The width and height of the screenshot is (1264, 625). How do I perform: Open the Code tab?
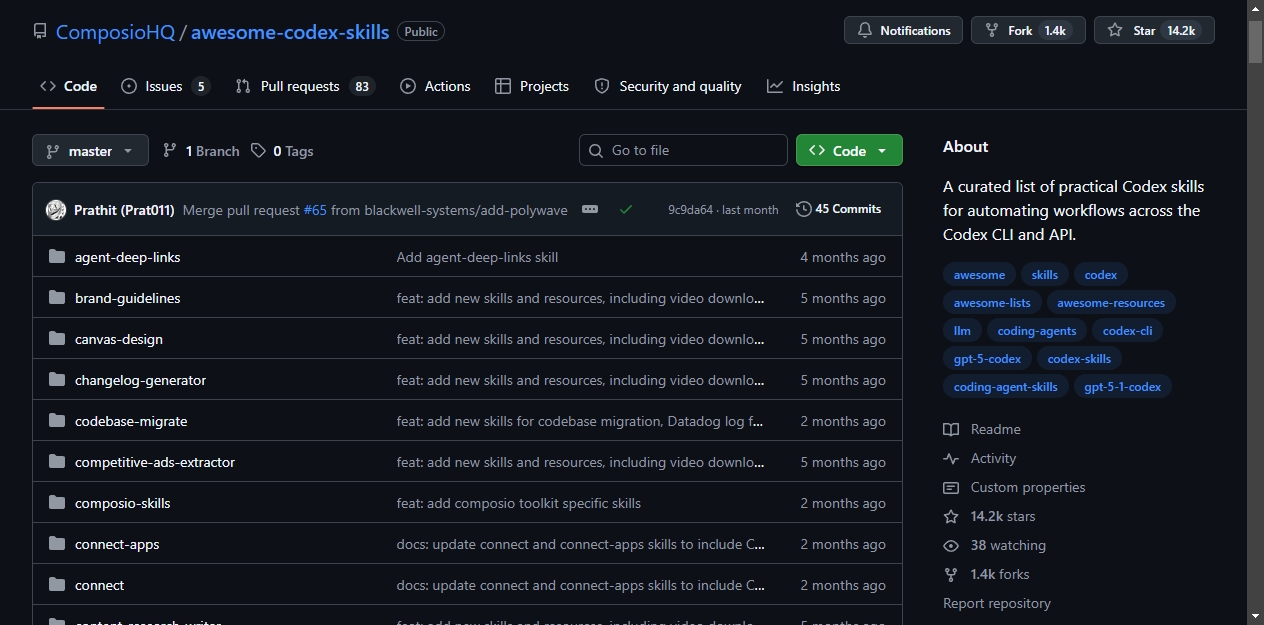coord(68,86)
